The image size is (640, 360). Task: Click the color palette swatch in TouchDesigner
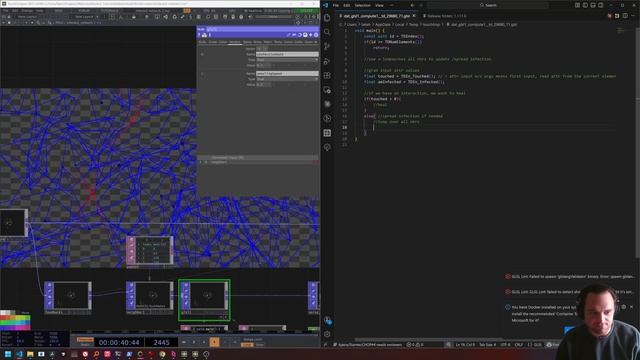[x=15, y=321]
